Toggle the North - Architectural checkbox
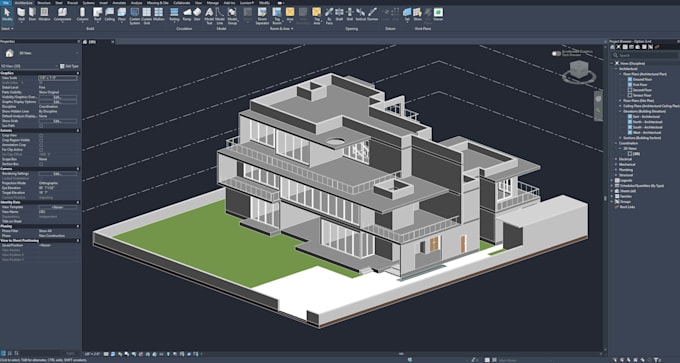The width and height of the screenshot is (680, 363). 630,122
